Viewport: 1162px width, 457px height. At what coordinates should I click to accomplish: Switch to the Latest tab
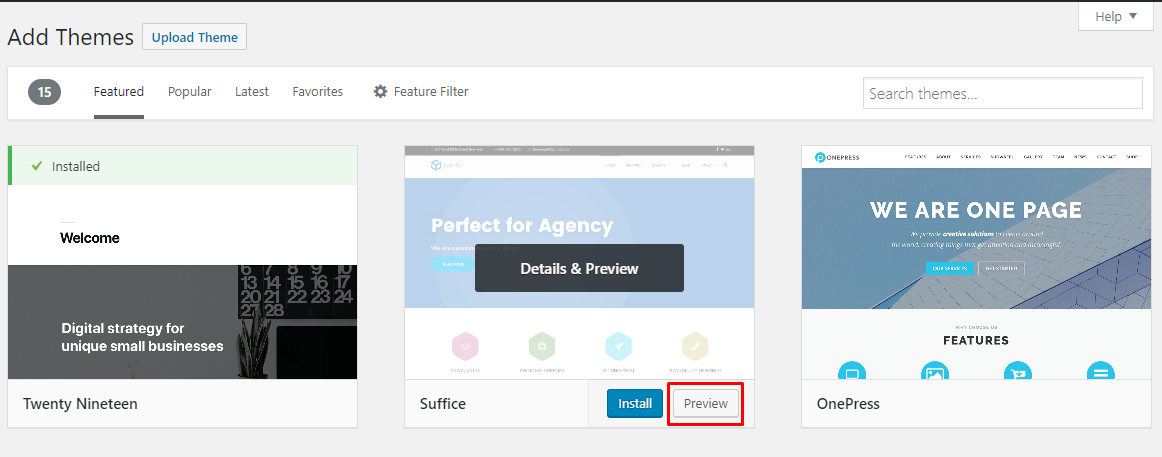[252, 92]
